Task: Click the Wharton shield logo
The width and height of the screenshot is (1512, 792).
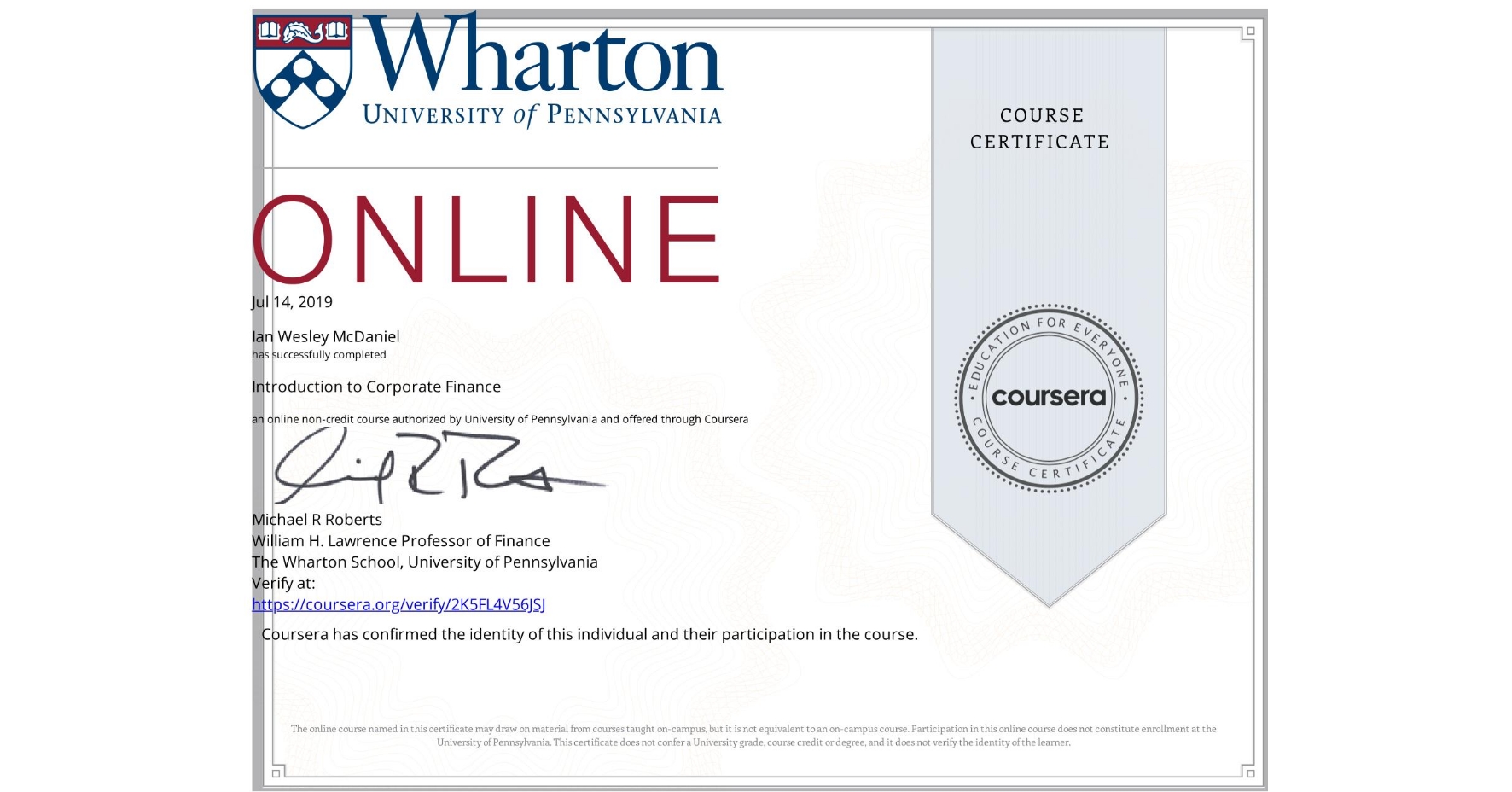Action: 304,73
